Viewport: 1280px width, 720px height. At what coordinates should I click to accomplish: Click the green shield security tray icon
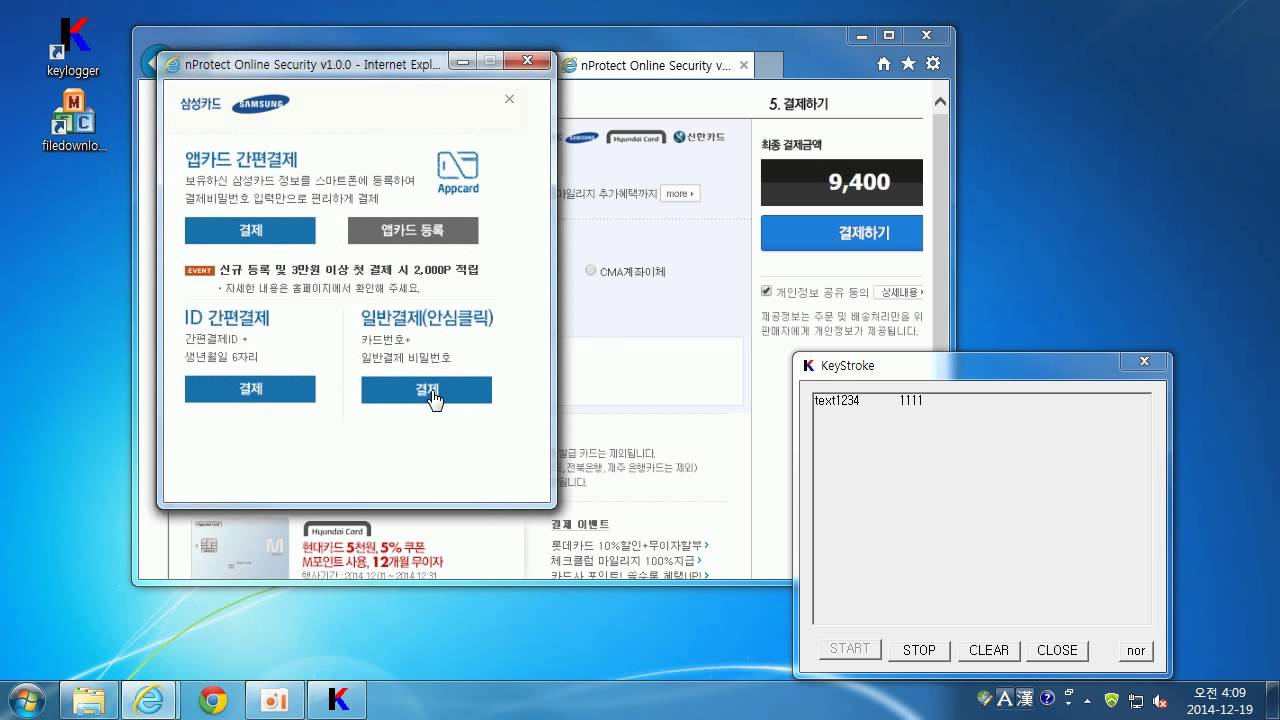(x=1111, y=700)
